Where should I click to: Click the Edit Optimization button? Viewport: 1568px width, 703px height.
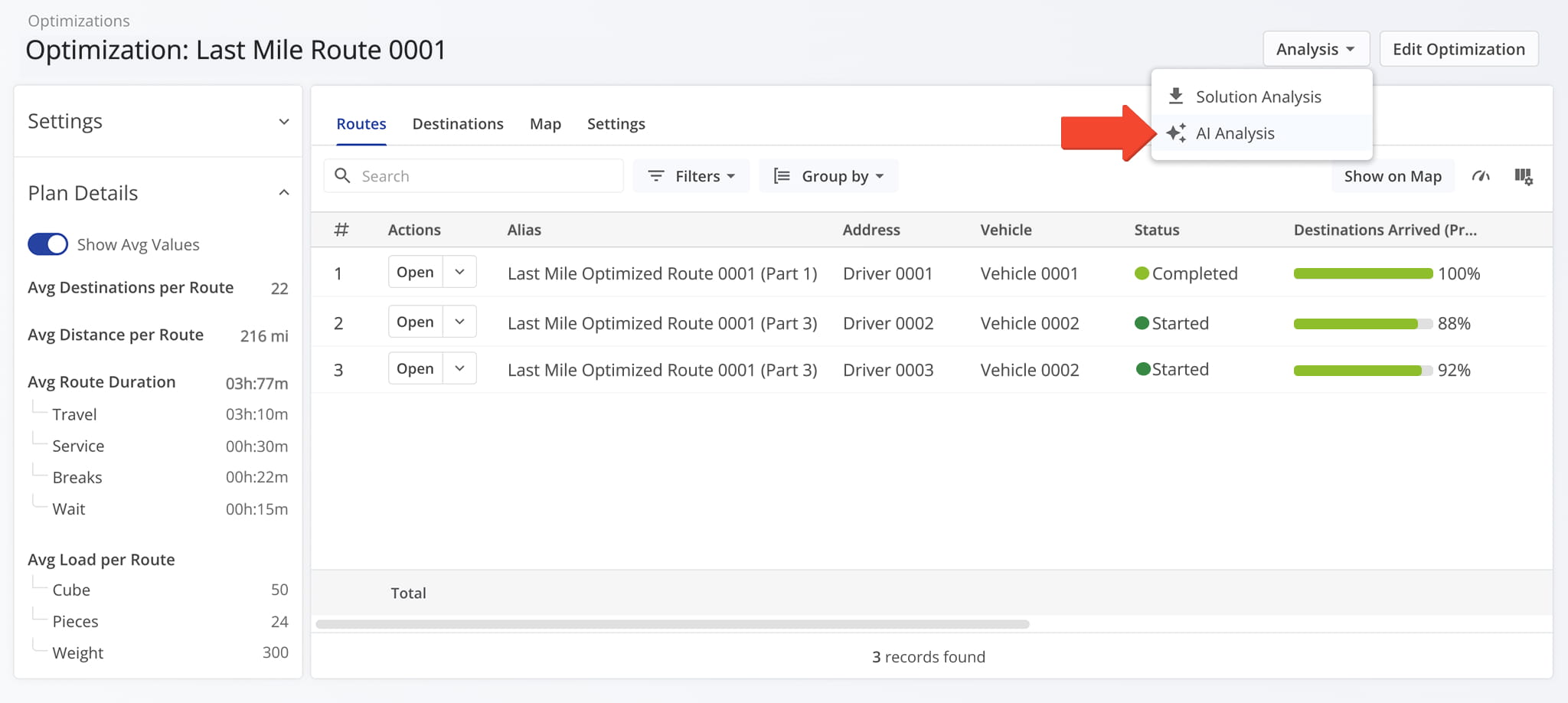pos(1459,49)
